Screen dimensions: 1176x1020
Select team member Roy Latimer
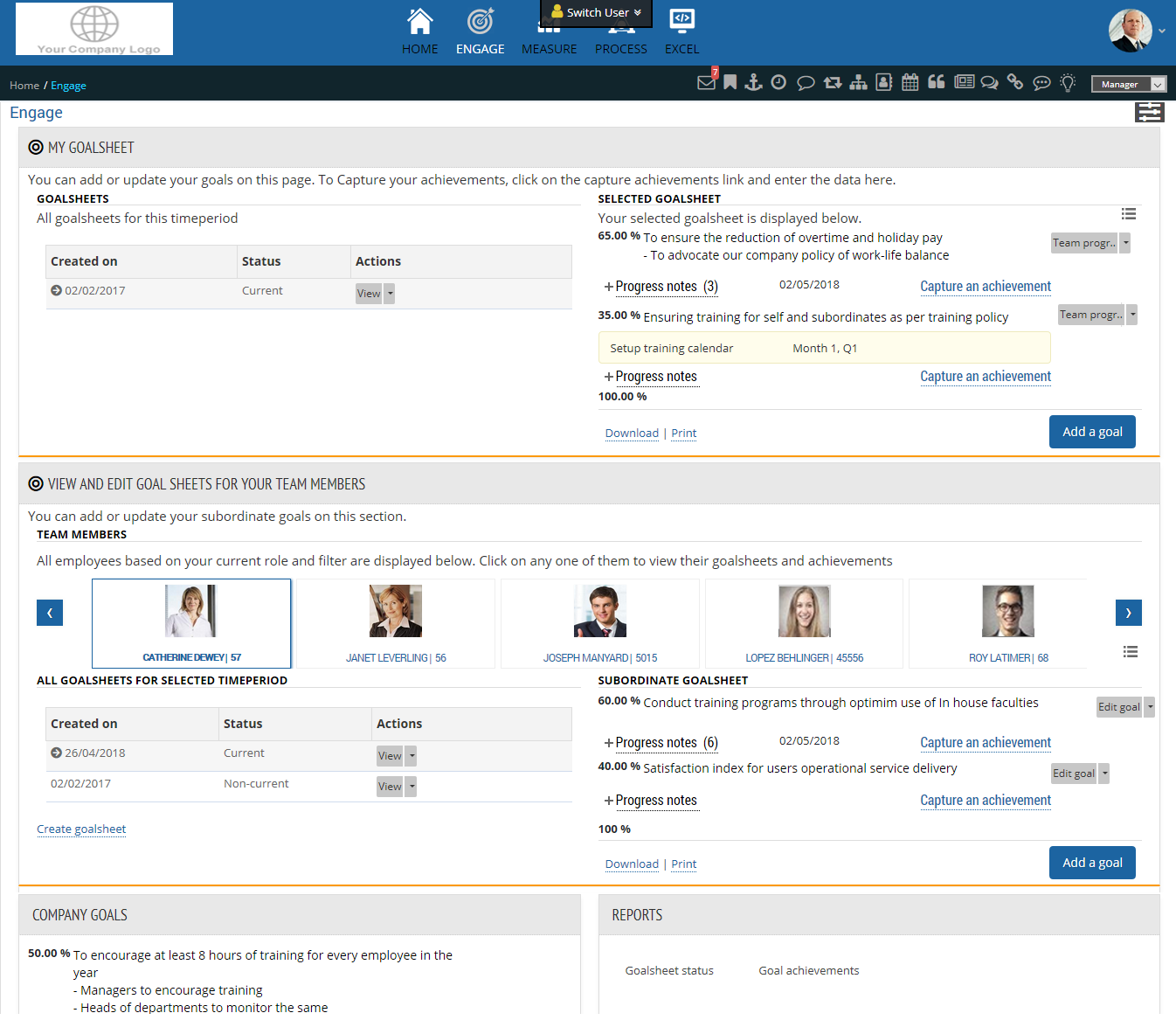[999, 623]
